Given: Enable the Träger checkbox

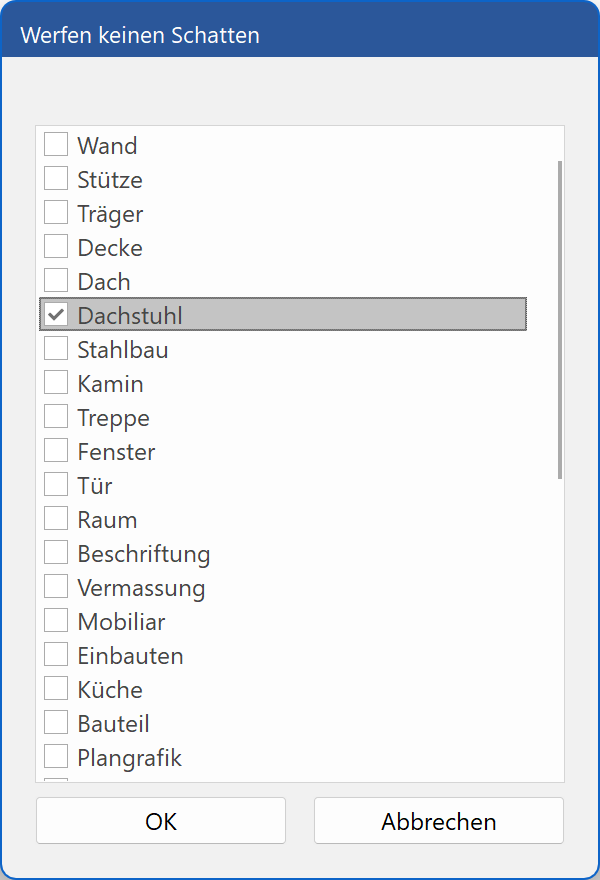Looking at the screenshot, I should point(56,212).
